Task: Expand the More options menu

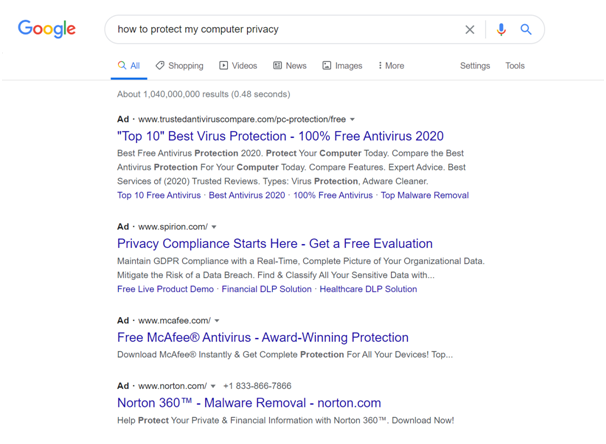Action: click(x=391, y=66)
